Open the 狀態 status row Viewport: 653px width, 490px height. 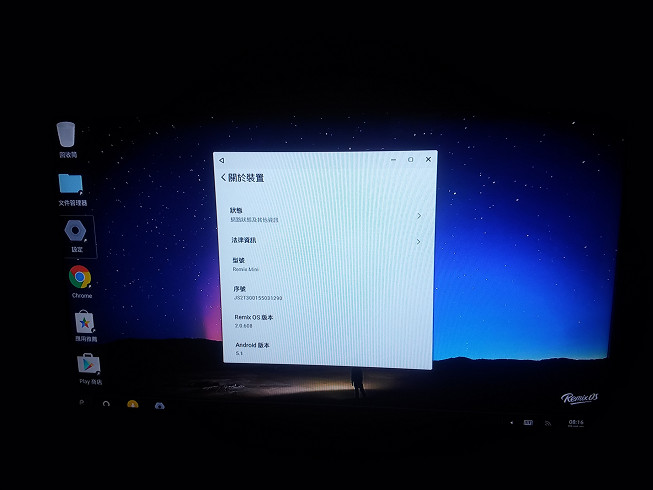pyautogui.click(x=326, y=215)
